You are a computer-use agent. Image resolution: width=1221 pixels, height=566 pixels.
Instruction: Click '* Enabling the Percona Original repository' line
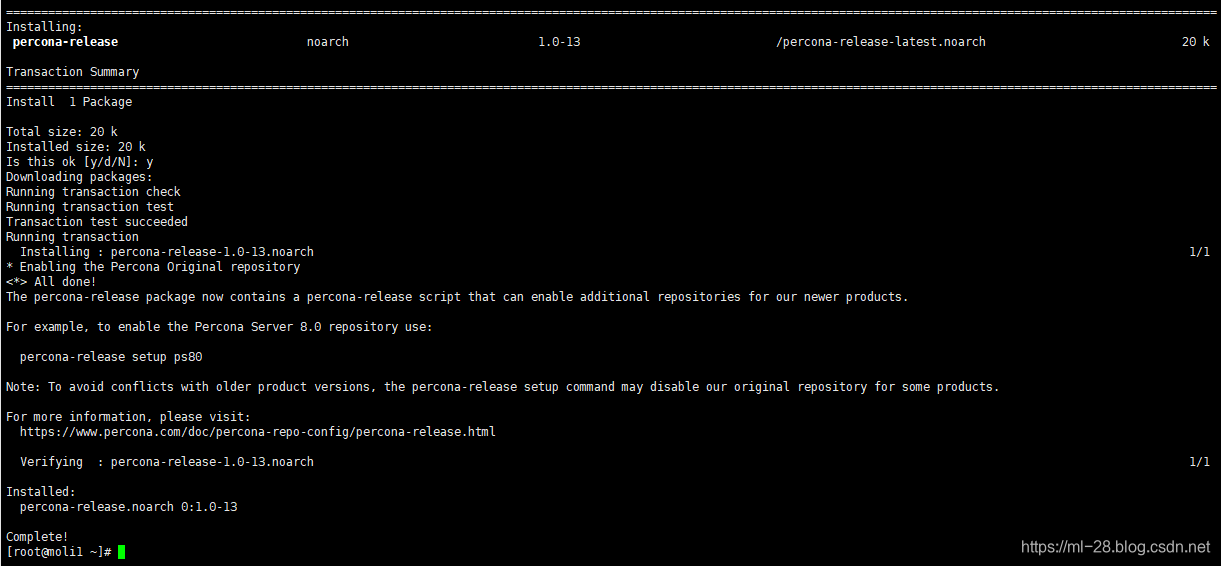[153, 267]
